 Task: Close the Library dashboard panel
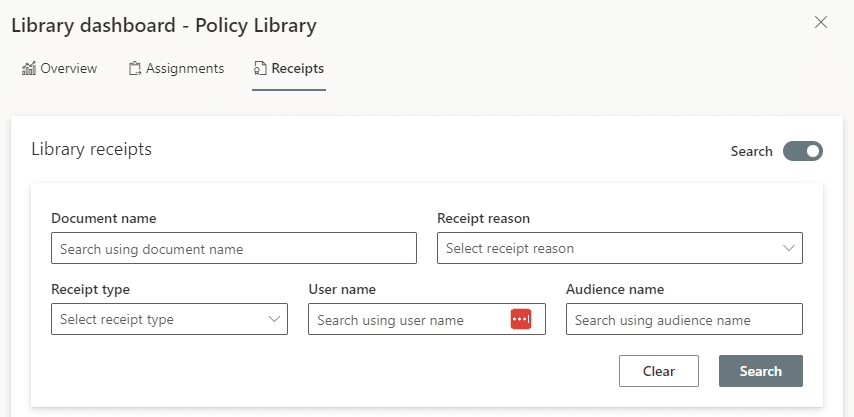(x=820, y=22)
